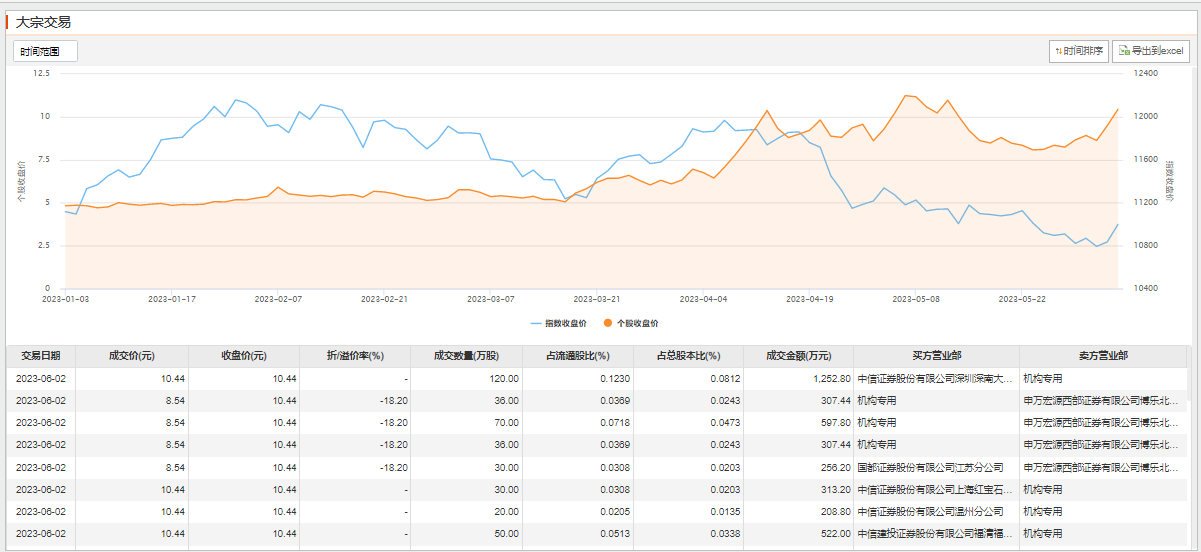Open the 时间范围 time range selector
This screenshot has height=552, width=1201.
coord(45,51)
